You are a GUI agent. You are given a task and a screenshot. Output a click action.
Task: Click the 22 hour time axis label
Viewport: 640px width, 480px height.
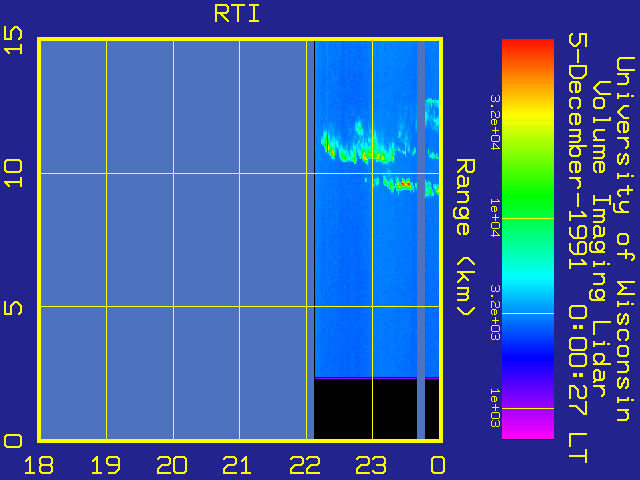click(304, 465)
